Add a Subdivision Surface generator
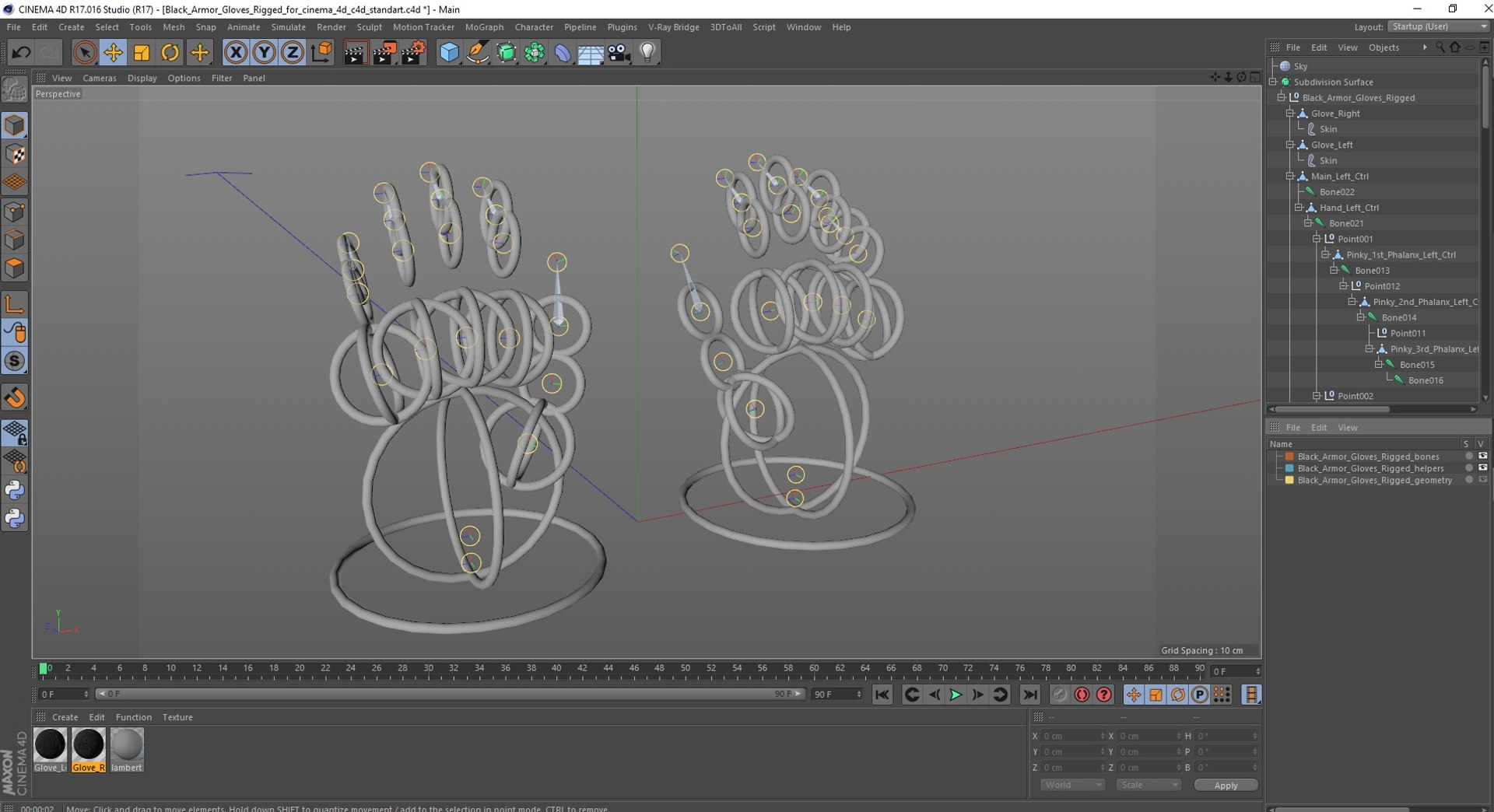 click(x=507, y=52)
